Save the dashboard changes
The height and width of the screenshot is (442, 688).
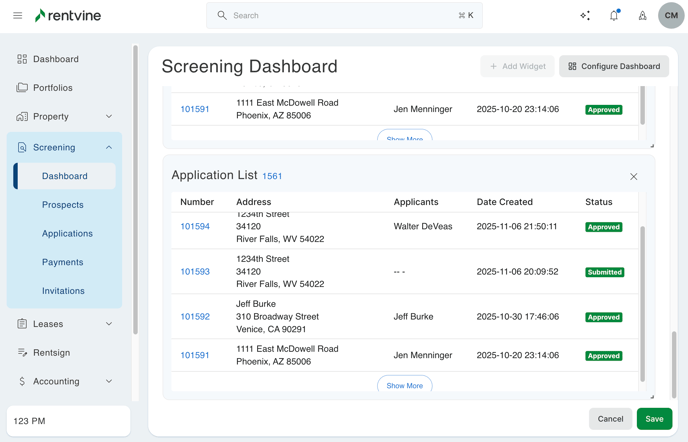654,419
